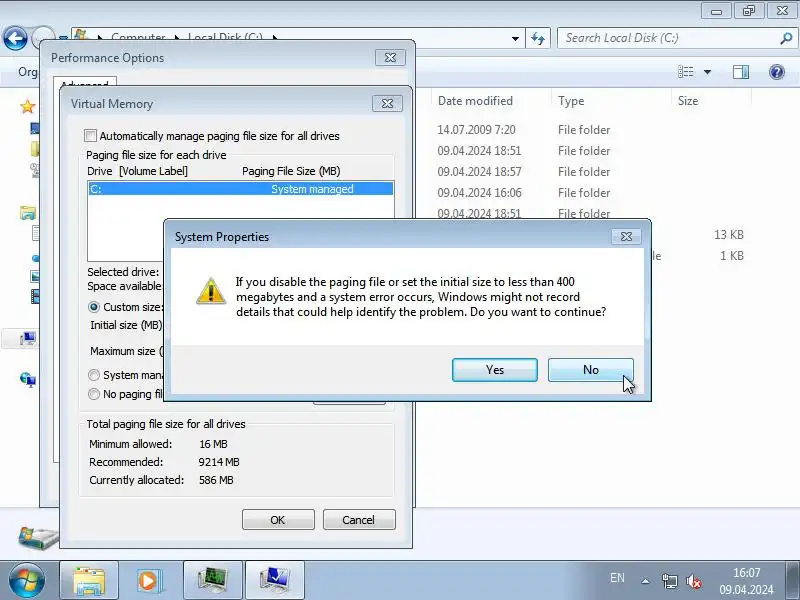Decline the paging file warning with No

pos(590,370)
